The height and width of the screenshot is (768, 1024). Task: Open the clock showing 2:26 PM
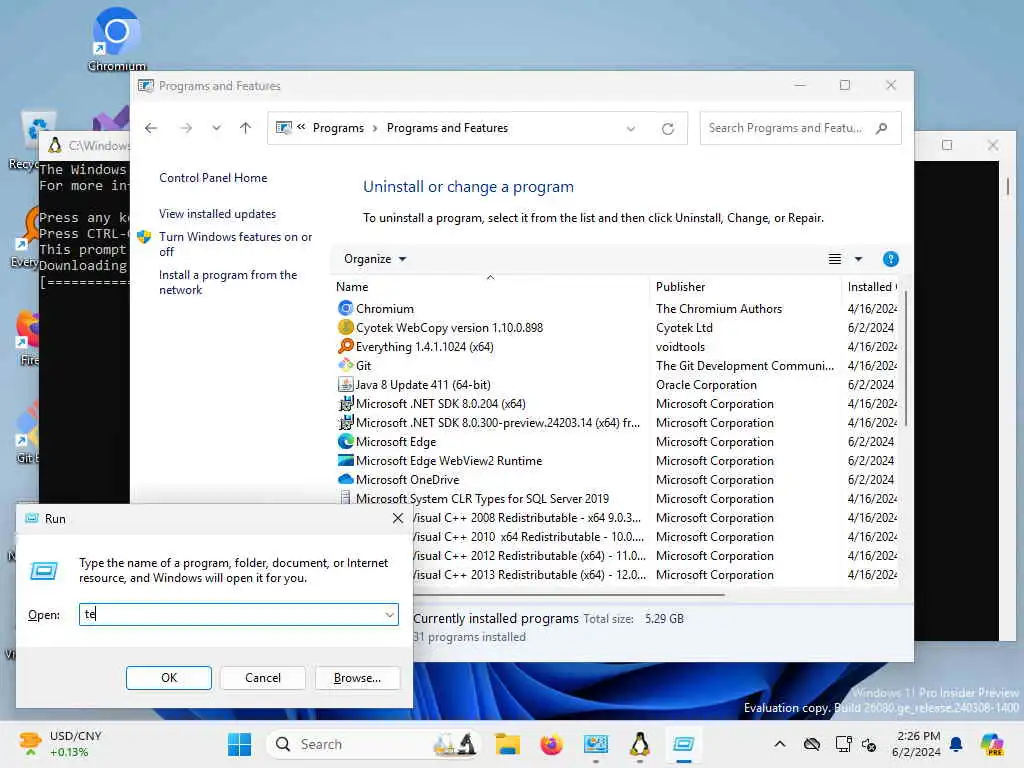(x=916, y=744)
